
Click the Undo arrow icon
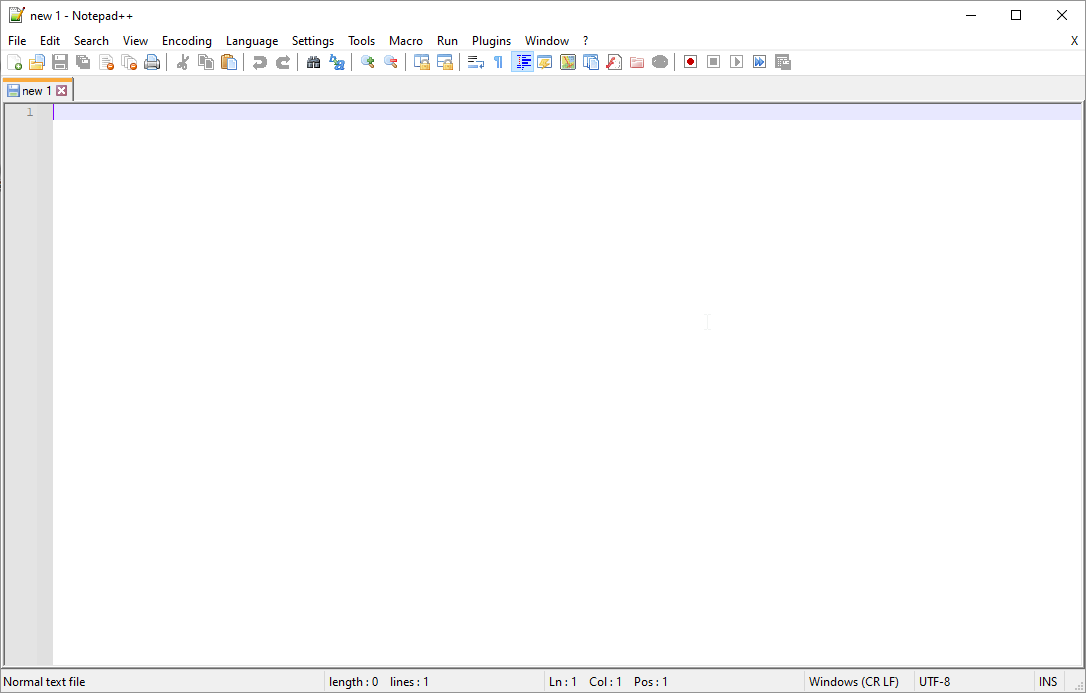[x=259, y=61]
